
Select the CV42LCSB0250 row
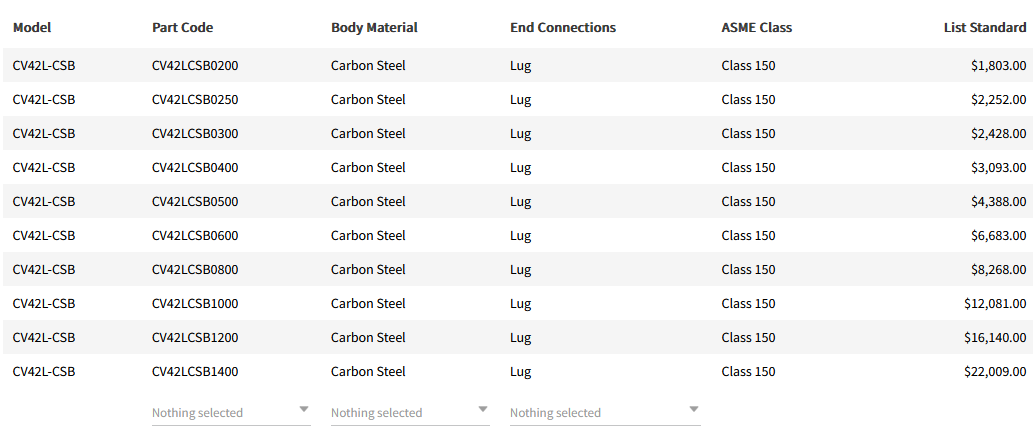[x=195, y=100]
